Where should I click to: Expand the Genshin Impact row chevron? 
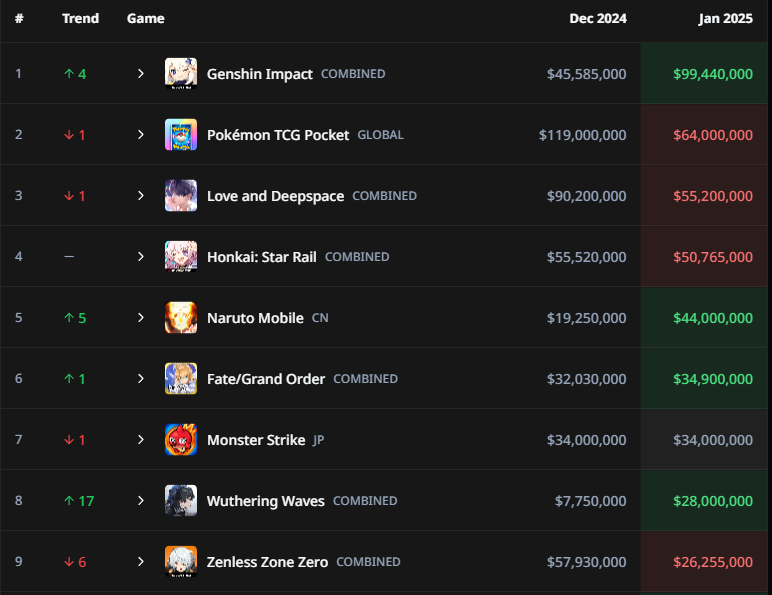tap(141, 73)
